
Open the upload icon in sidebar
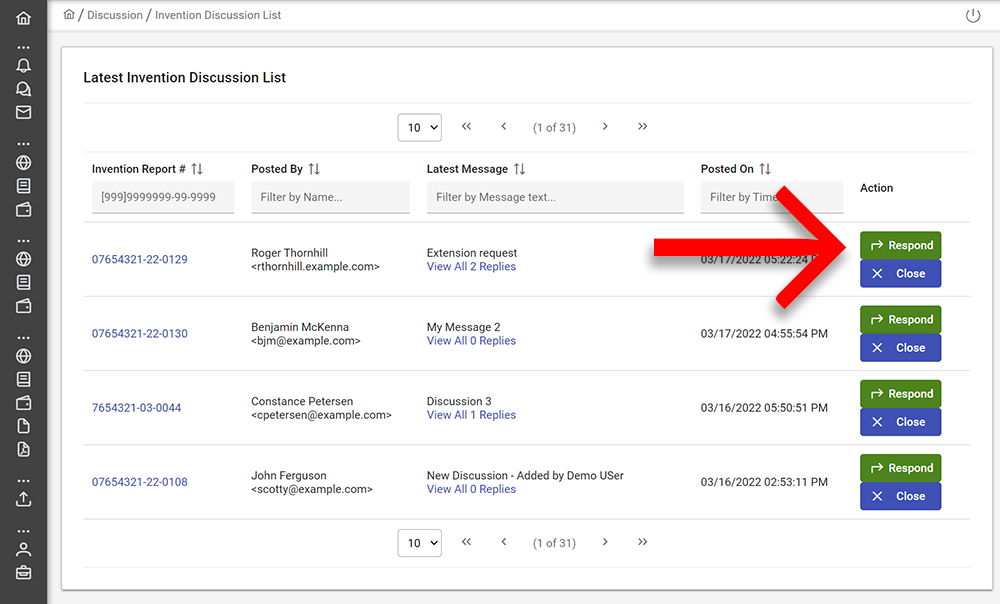[x=23, y=499]
